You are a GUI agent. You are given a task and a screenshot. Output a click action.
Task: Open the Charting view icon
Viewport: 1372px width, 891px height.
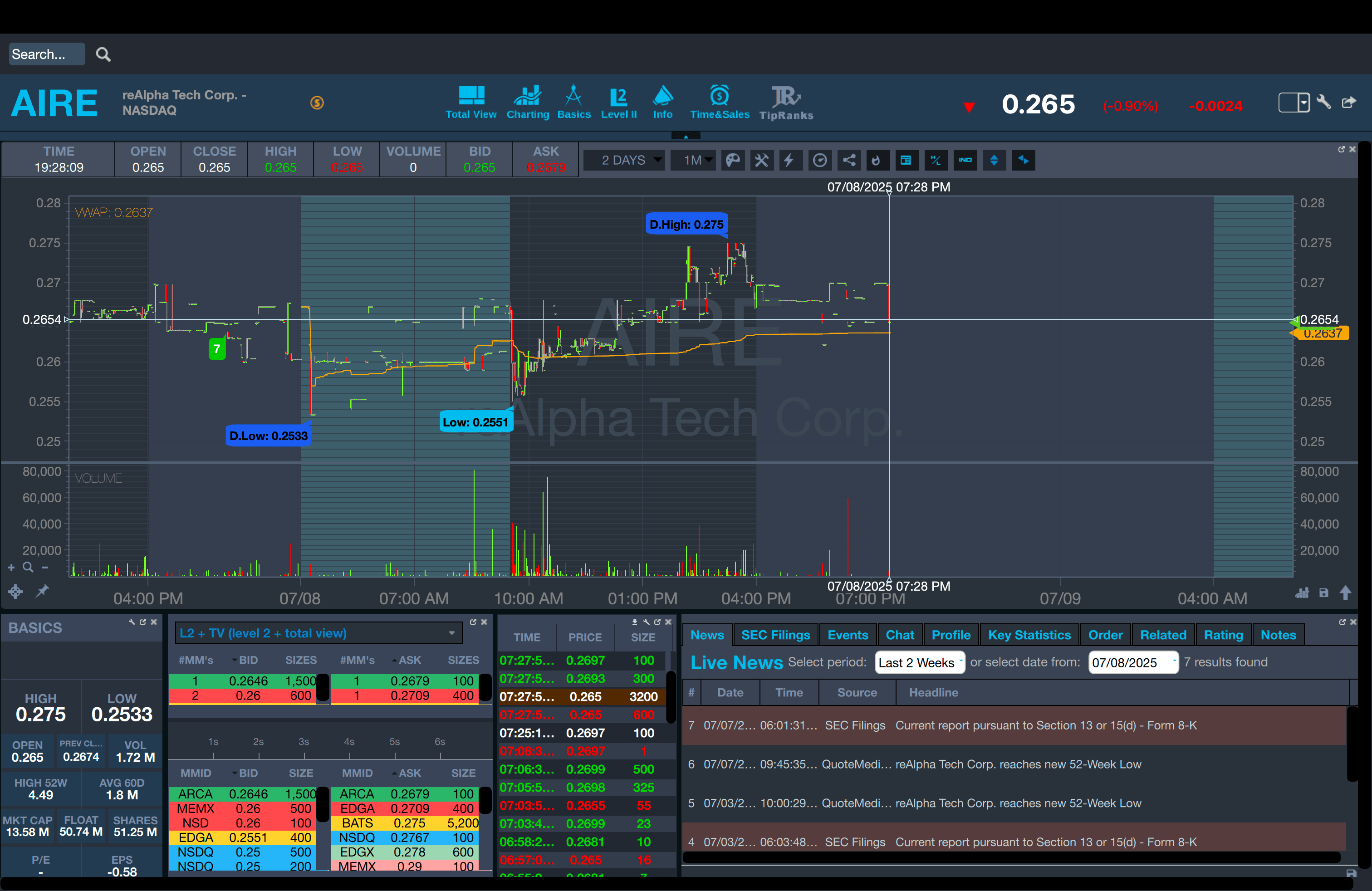click(528, 103)
